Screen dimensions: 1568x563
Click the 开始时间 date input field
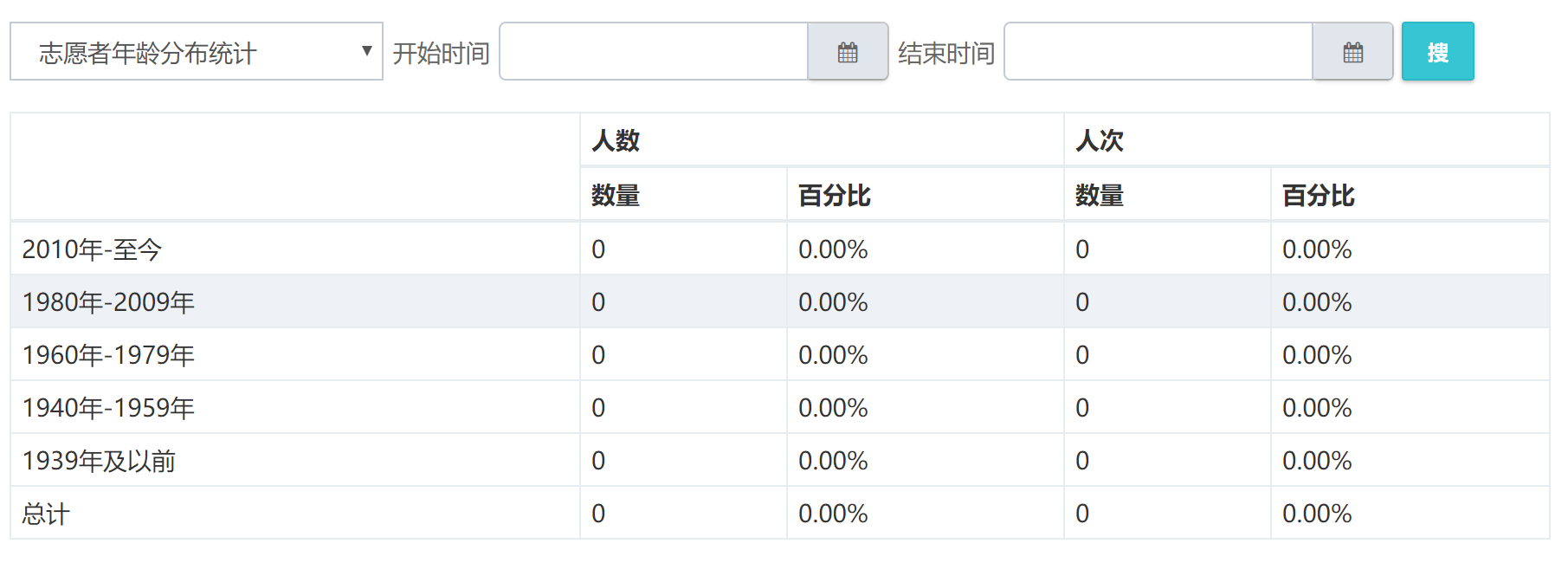tap(654, 52)
